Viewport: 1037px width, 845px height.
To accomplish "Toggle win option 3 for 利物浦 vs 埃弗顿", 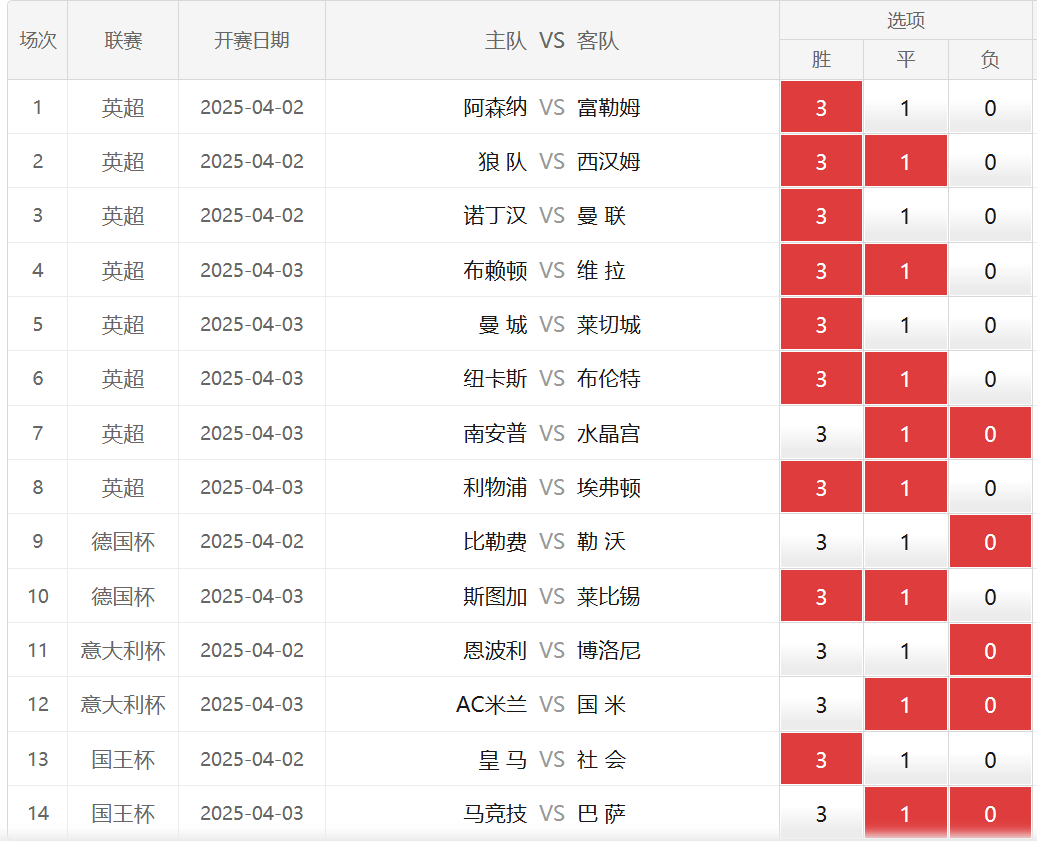I will click(821, 487).
